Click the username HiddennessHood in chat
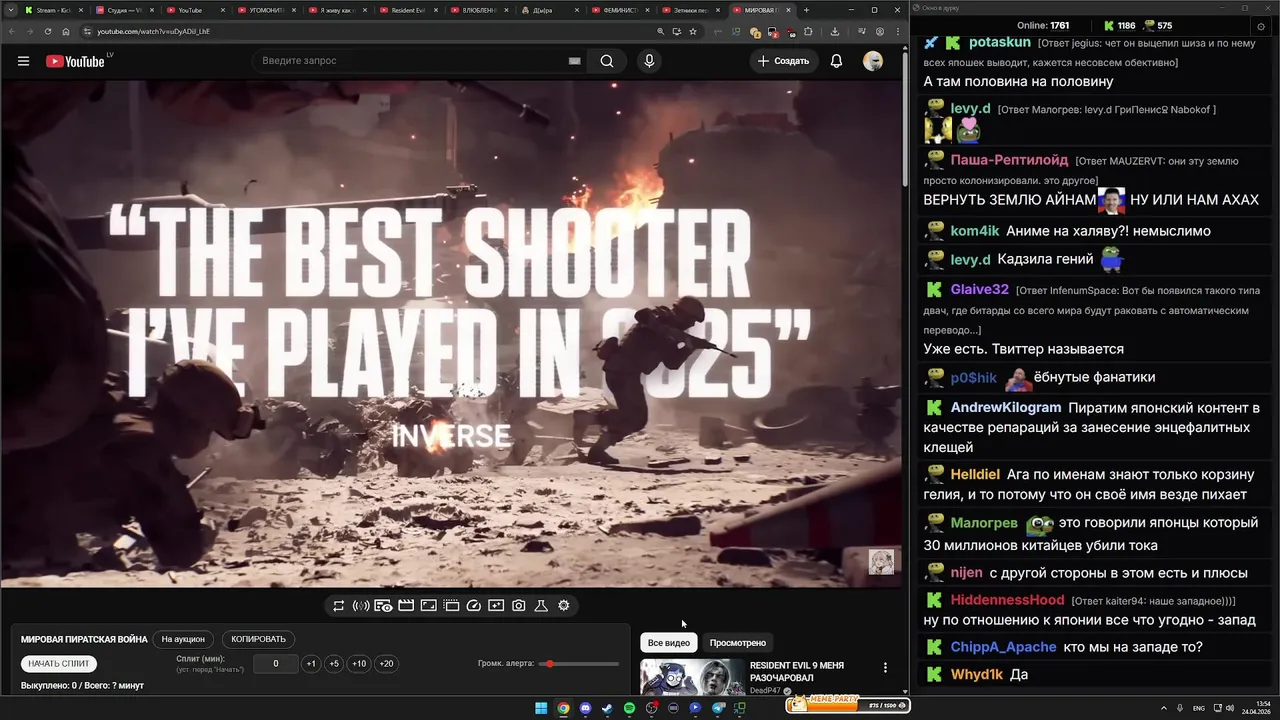 [1008, 600]
